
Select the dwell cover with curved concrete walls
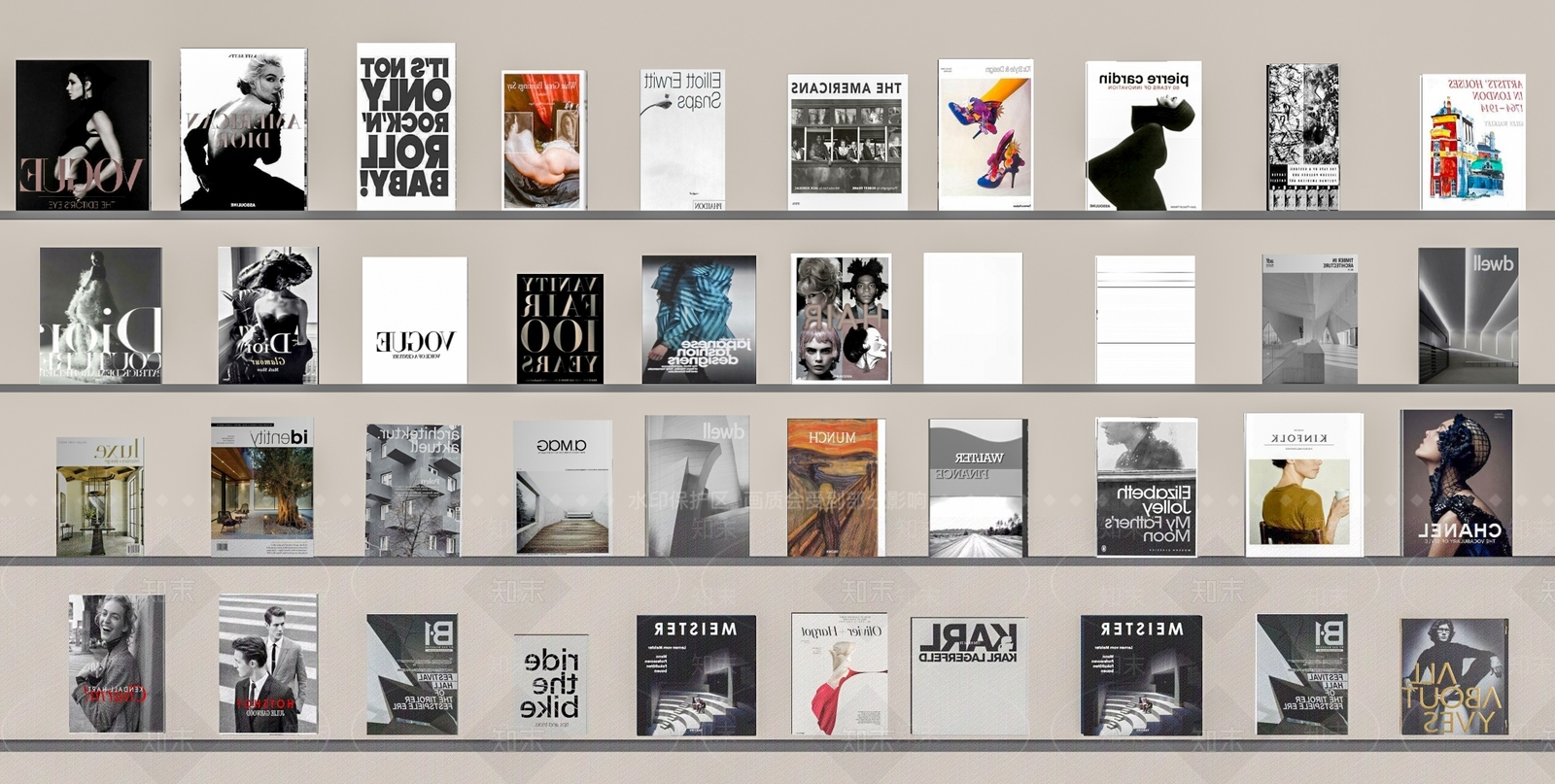point(697,486)
